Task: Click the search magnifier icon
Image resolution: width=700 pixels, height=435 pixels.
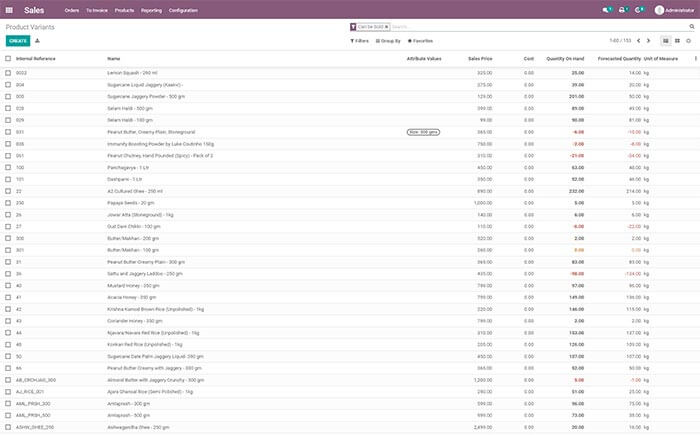Action: click(x=692, y=27)
